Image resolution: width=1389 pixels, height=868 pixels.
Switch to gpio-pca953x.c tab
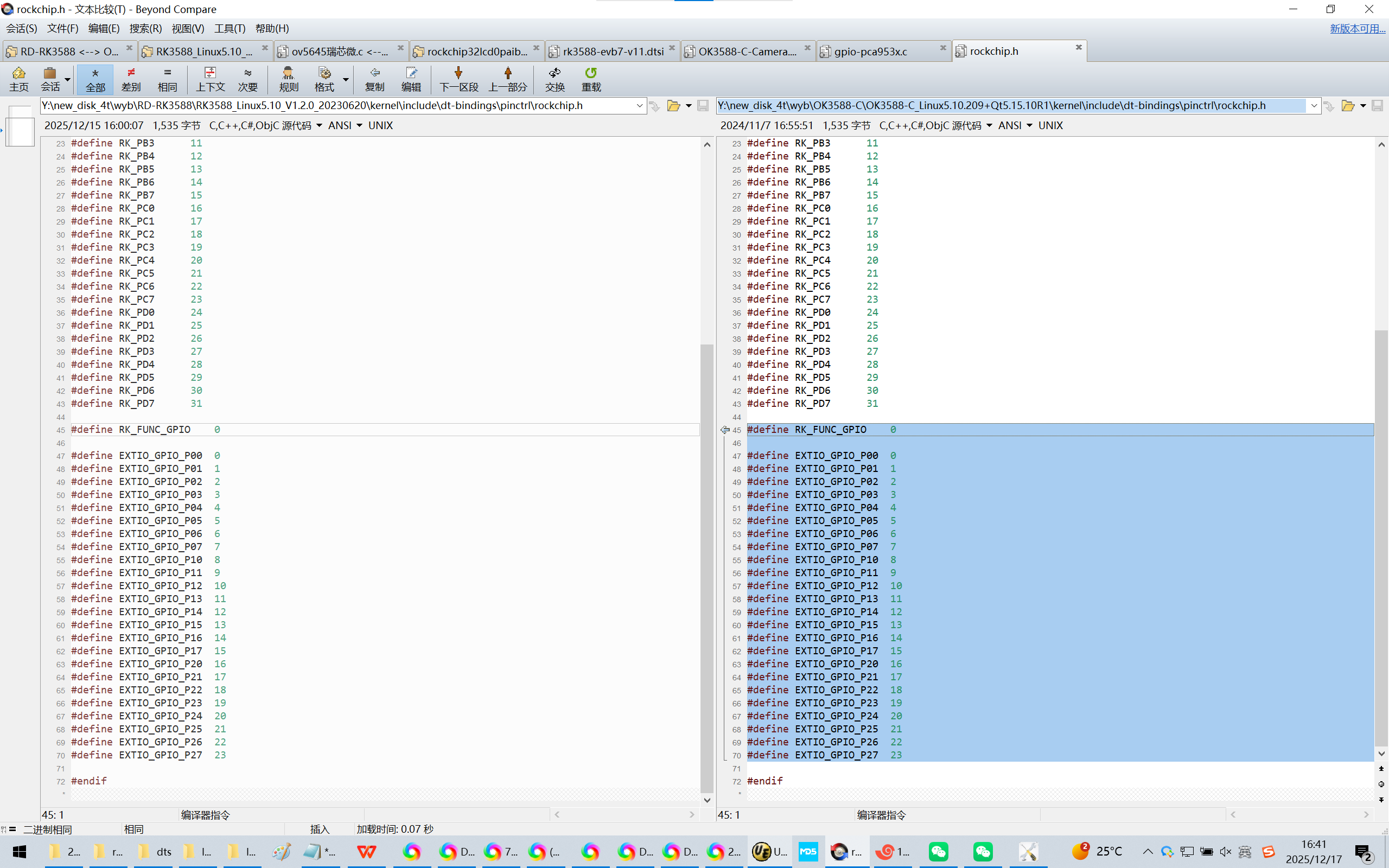tap(870, 52)
